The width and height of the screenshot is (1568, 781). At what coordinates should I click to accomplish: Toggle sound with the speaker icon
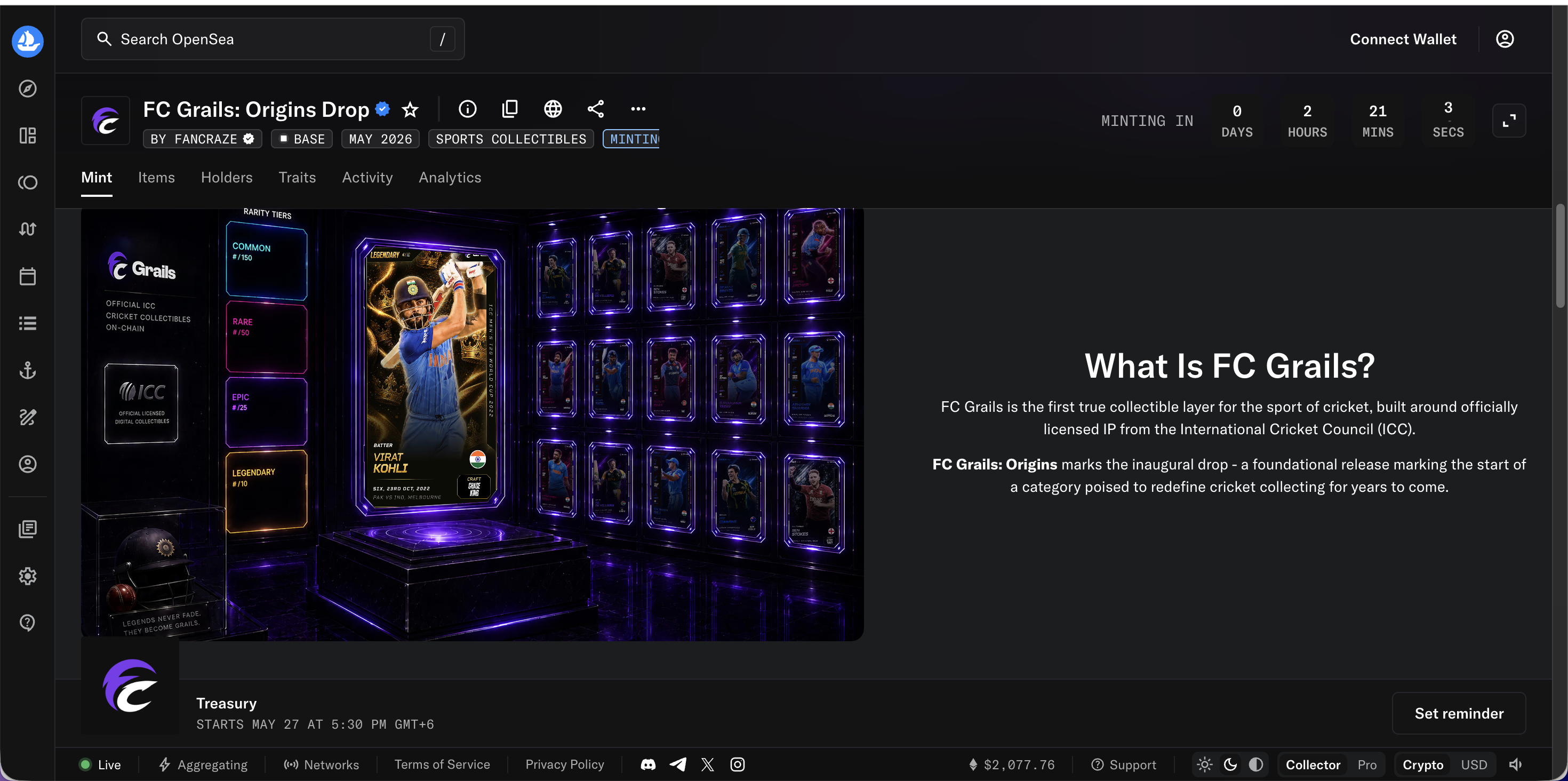click(1516, 764)
